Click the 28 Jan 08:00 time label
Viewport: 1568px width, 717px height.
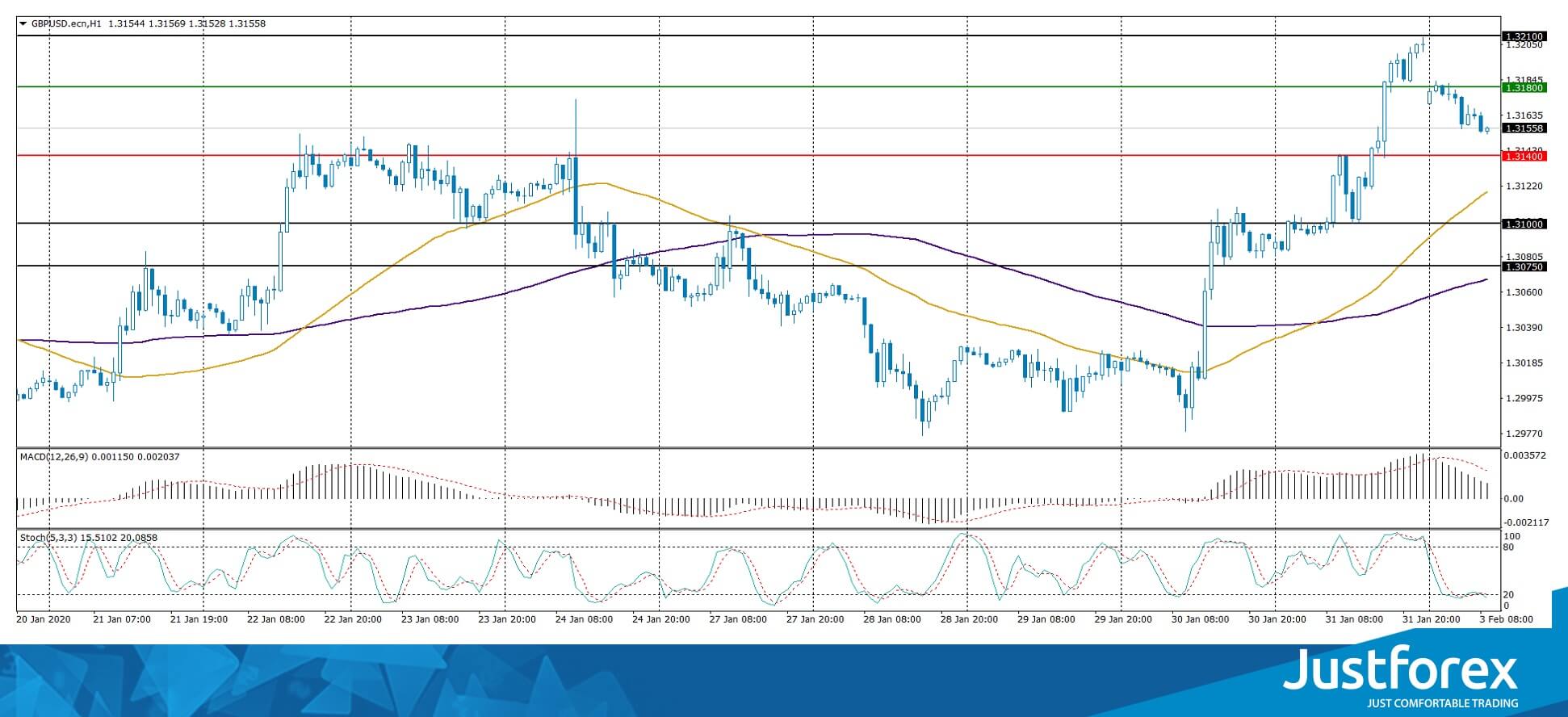(892, 619)
